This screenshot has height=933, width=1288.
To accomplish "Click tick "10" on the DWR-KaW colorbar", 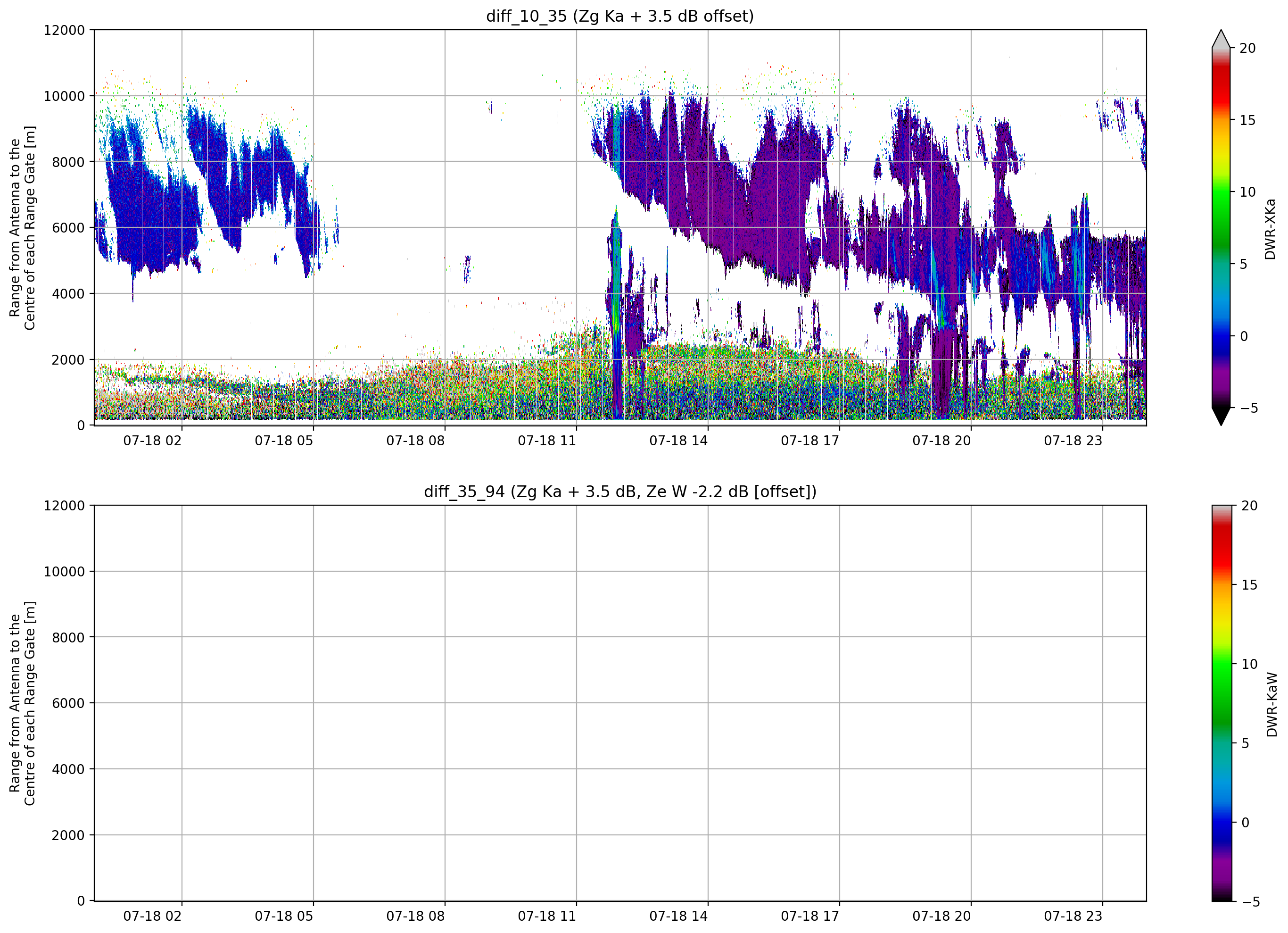I will tap(1249, 664).
